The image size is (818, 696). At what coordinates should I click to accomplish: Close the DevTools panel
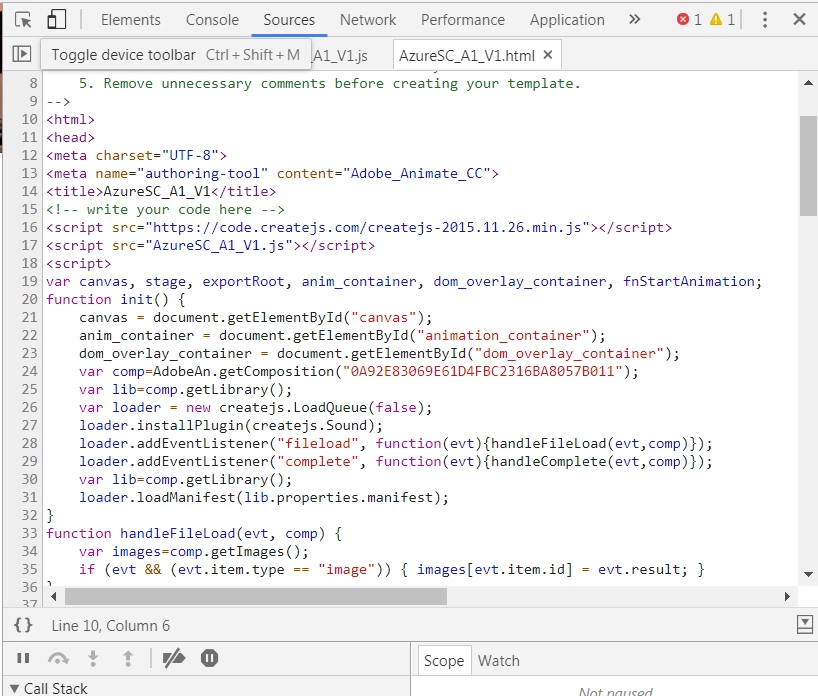tap(799, 20)
